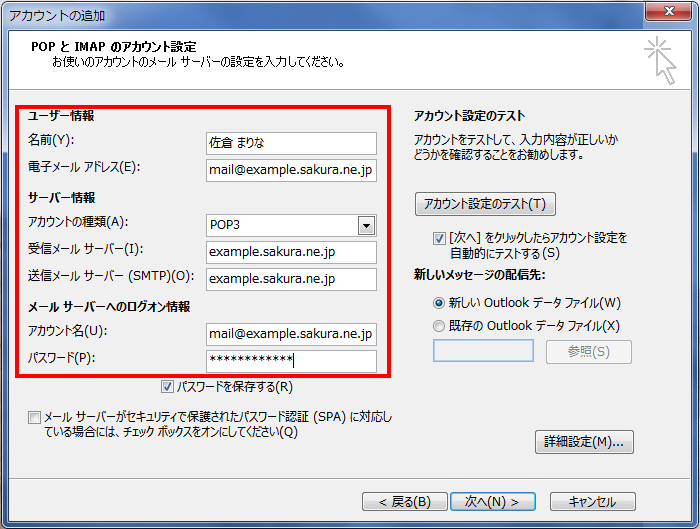700x529 pixels.
Task: Cancel the account setup with キャンセル
Action: coord(591,501)
